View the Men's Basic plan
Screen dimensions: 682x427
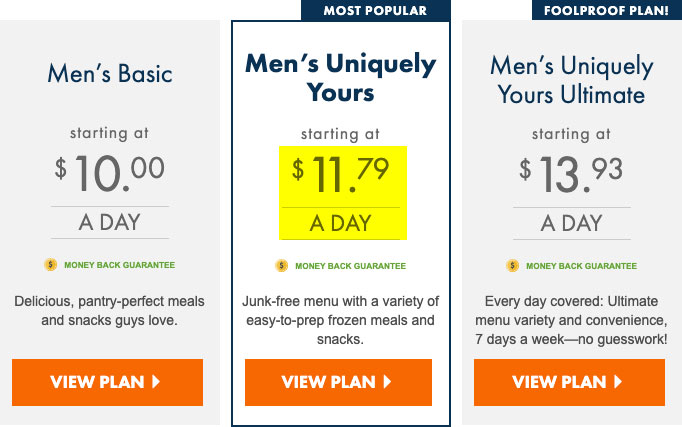[x=107, y=382]
